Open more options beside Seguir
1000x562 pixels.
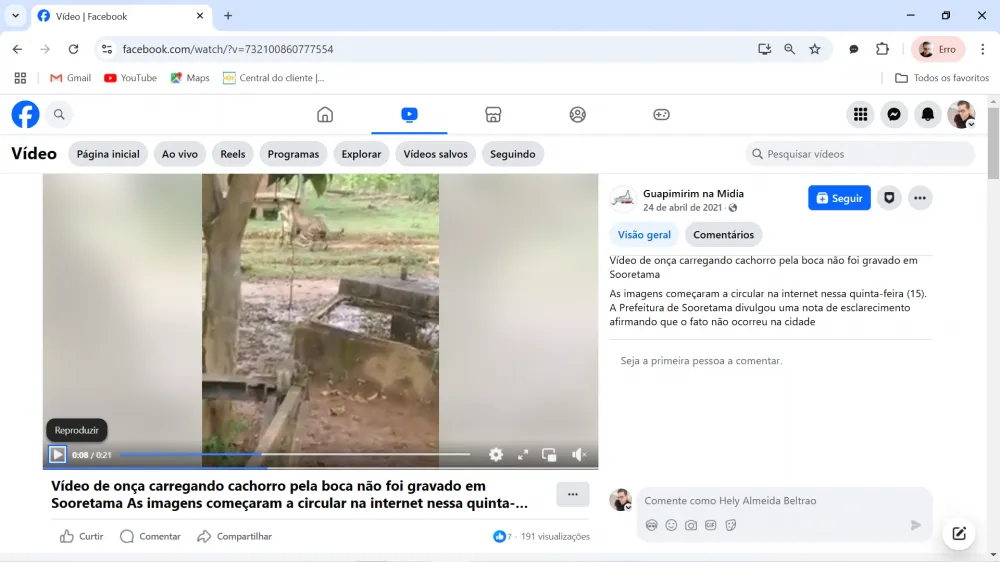[x=920, y=198]
